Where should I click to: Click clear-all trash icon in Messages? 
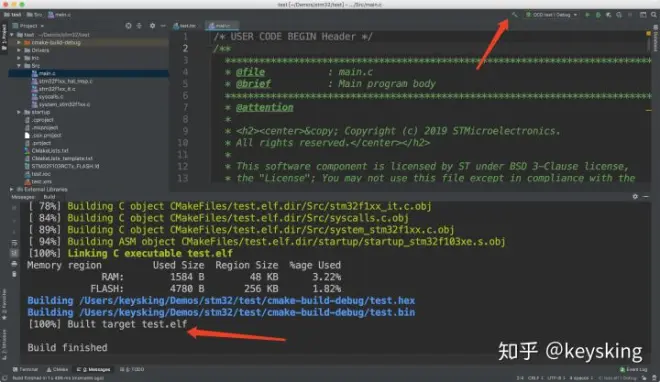point(14,274)
